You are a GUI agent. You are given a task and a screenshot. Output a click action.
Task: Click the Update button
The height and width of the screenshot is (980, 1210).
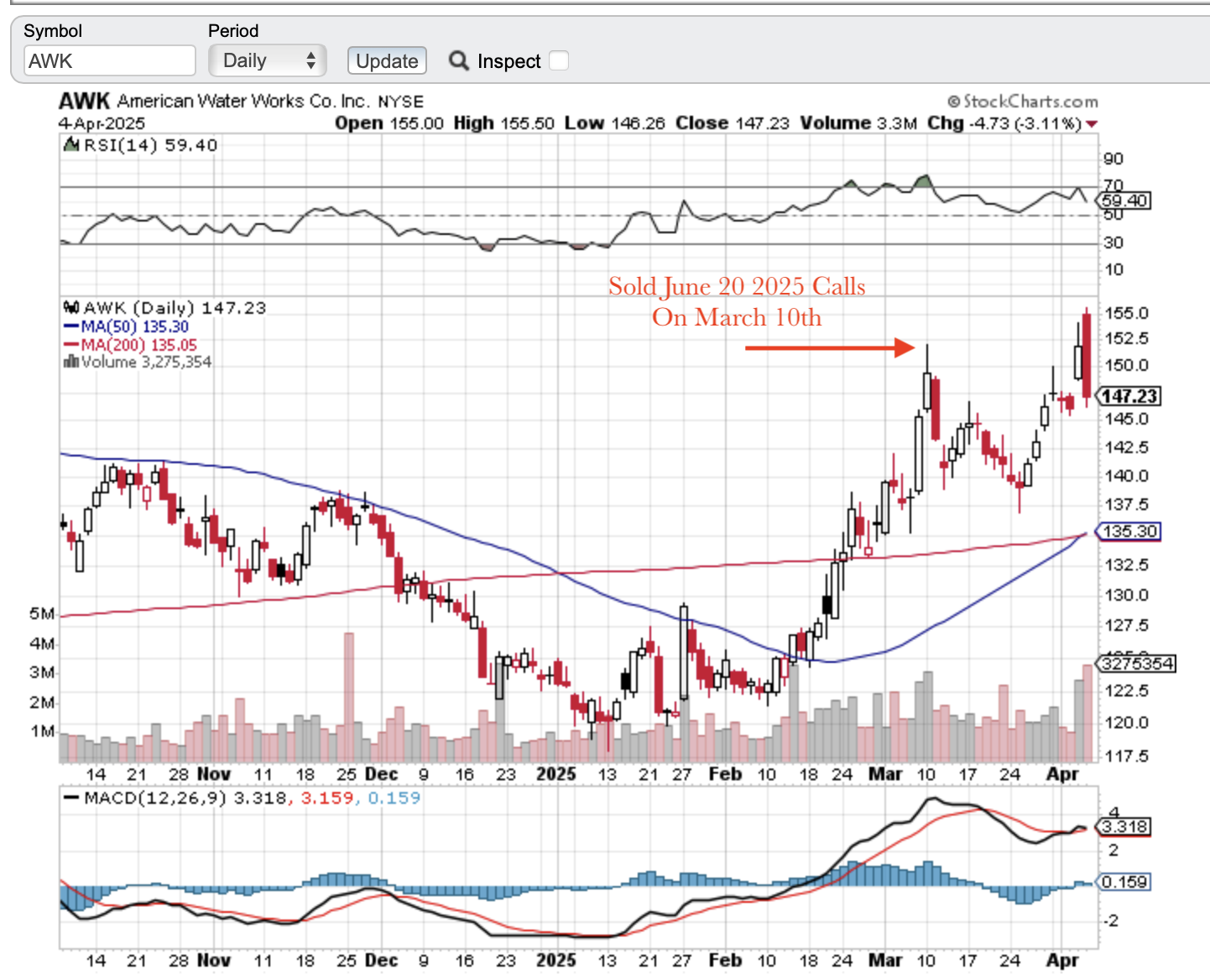pyautogui.click(x=387, y=60)
